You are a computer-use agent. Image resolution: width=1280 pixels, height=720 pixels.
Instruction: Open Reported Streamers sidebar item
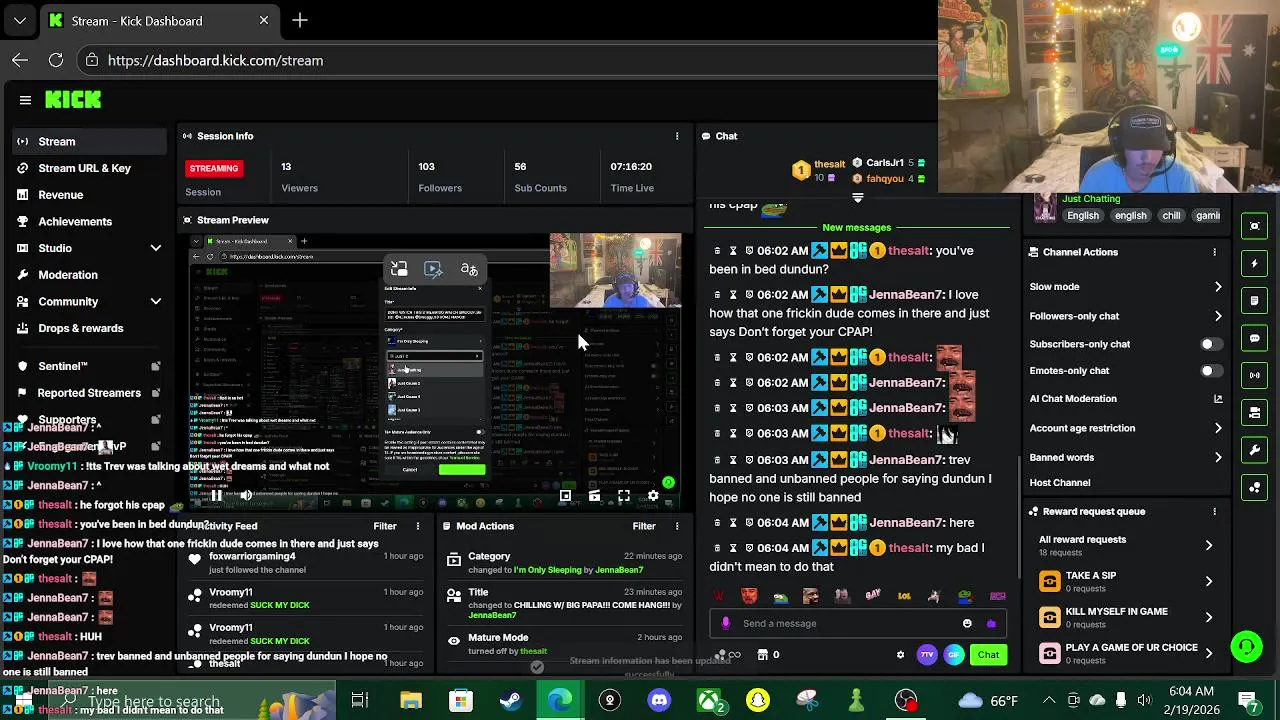point(90,393)
